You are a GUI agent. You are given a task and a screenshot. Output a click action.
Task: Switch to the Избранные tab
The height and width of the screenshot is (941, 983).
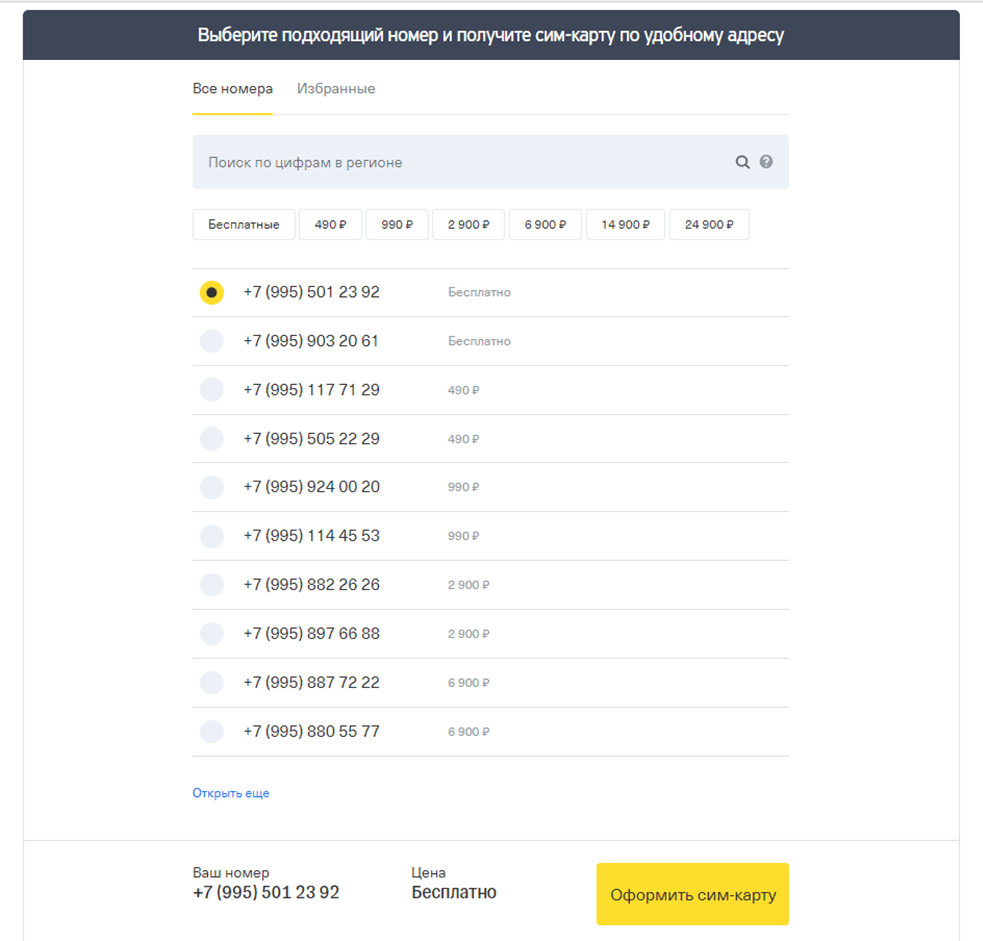[336, 89]
